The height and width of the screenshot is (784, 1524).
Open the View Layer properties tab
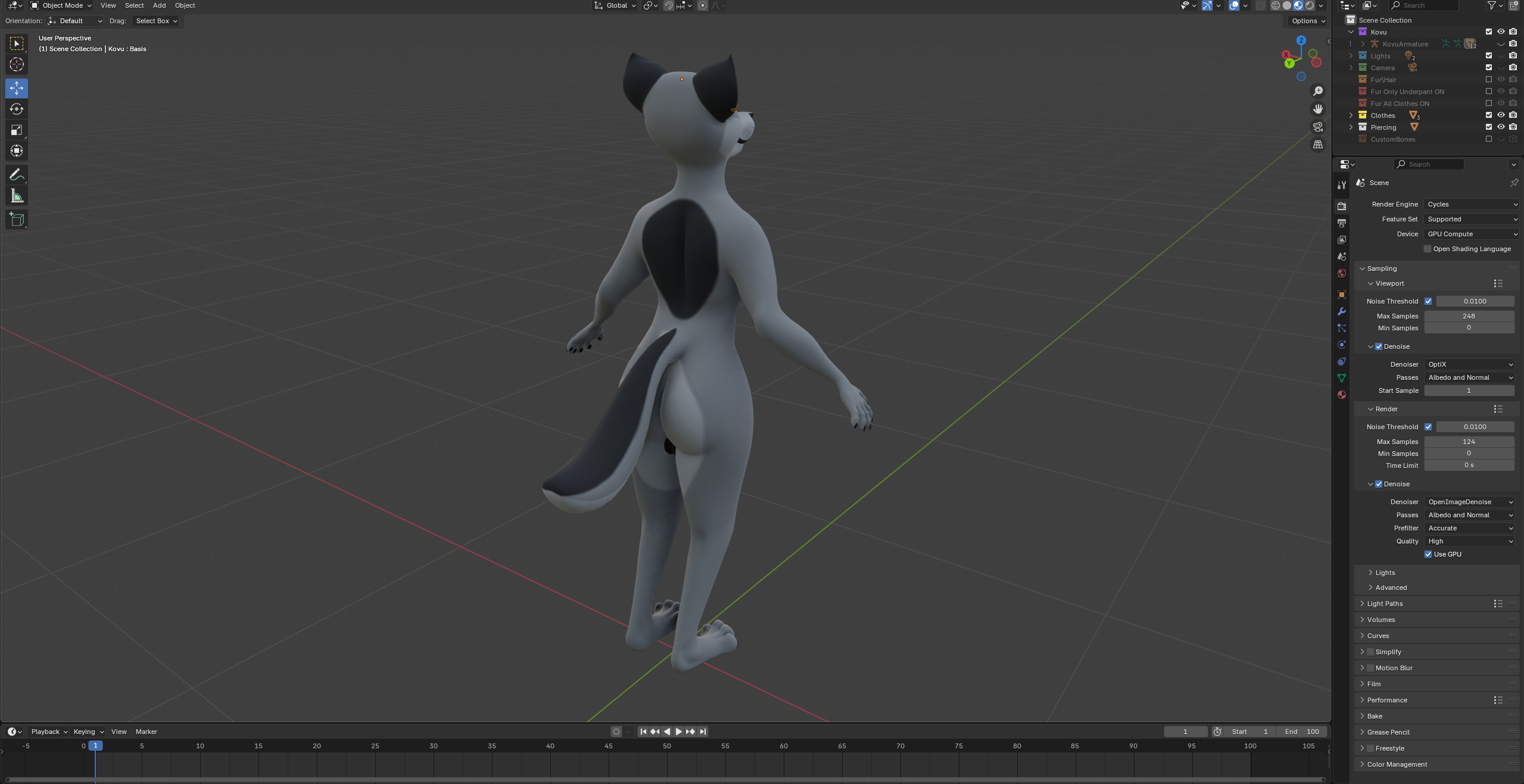[x=1341, y=239]
